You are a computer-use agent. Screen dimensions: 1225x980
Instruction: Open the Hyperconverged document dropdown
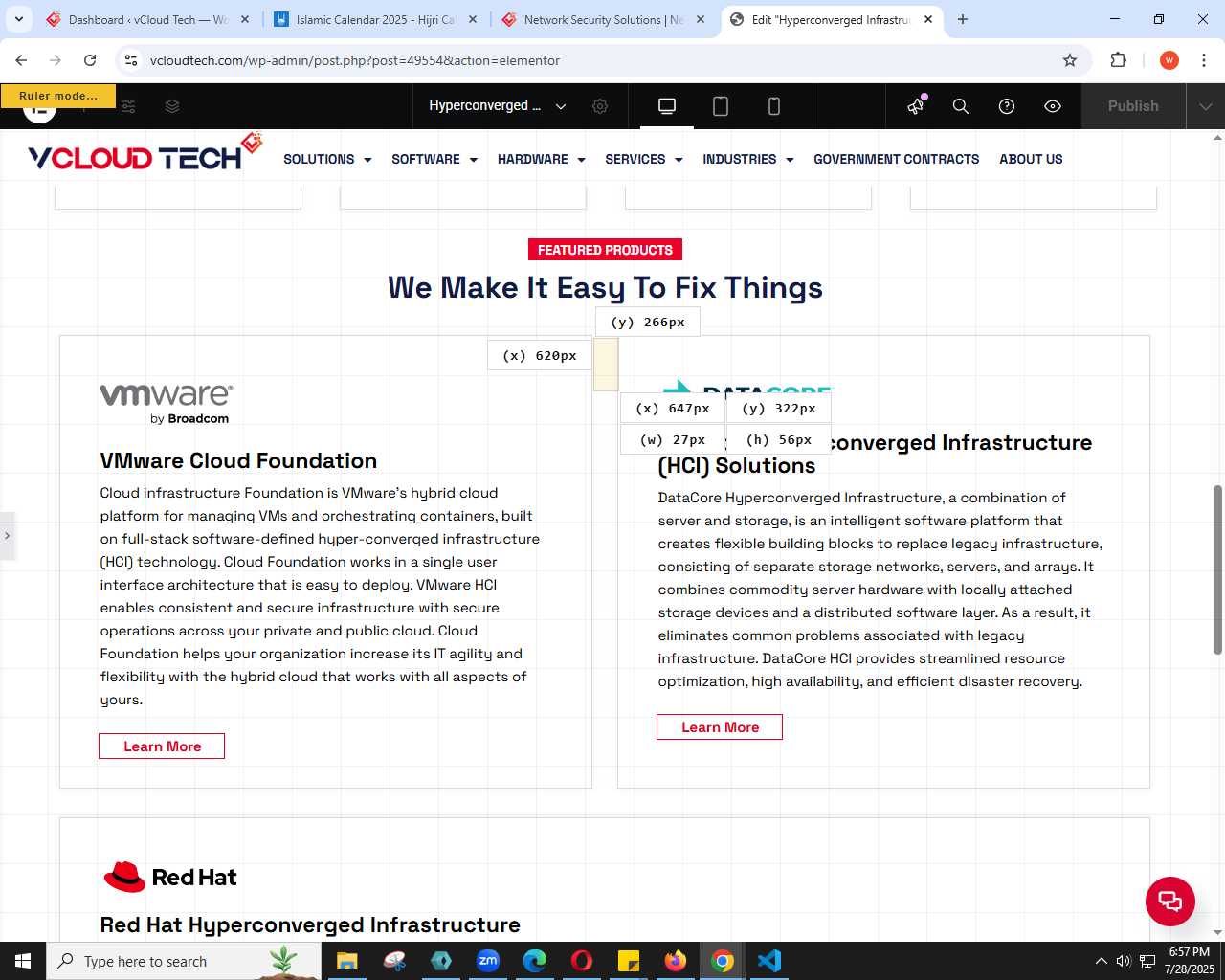point(497,106)
